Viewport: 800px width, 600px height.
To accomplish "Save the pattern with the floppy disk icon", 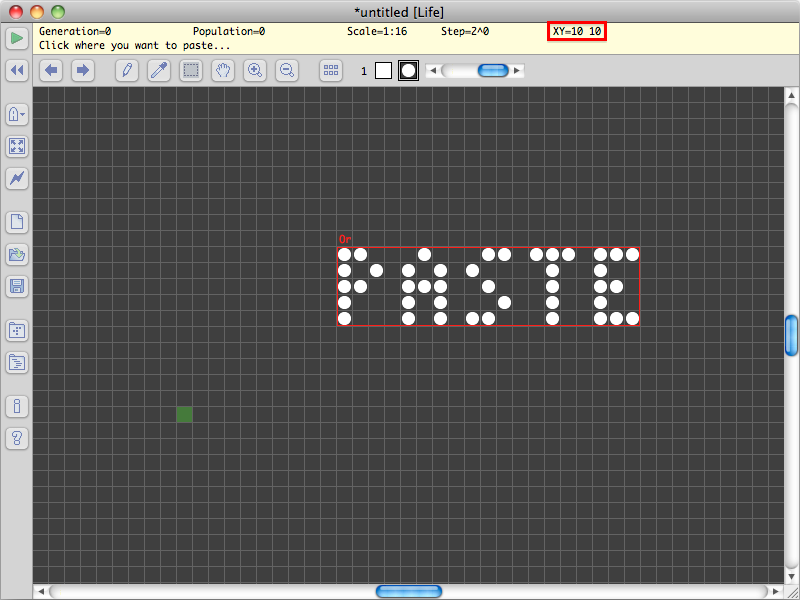I will tap(17, 286).
